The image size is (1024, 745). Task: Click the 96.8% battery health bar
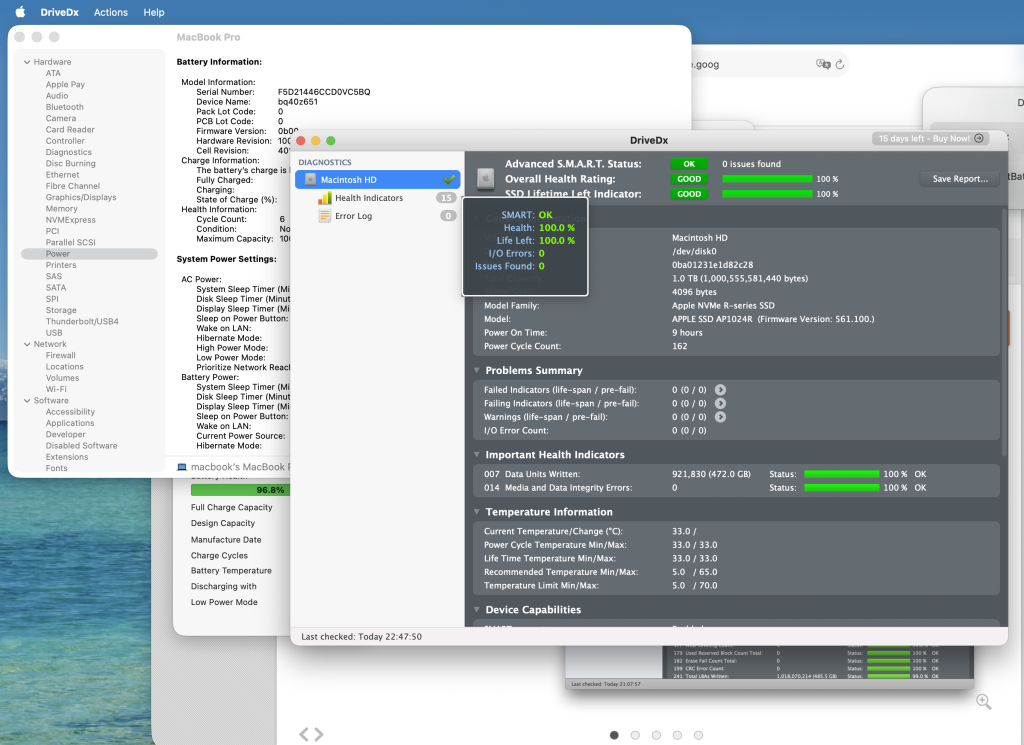point(240,490)
